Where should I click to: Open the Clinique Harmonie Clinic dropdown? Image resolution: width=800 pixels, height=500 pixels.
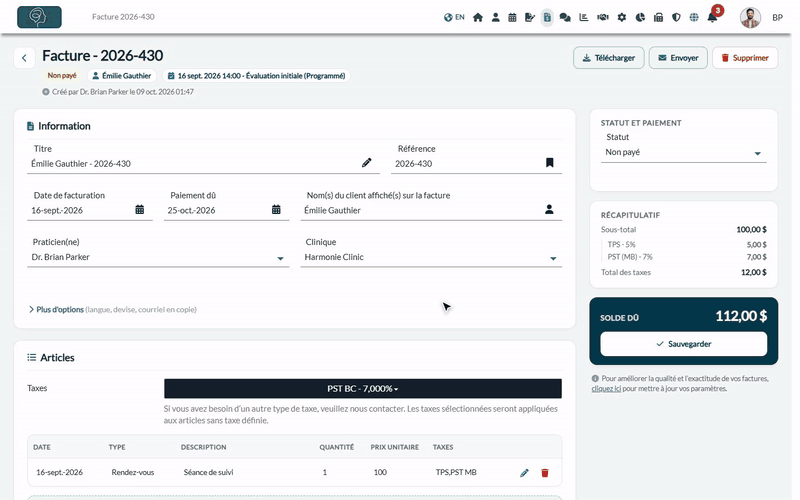pyautogui.click(x=431, y=257)
